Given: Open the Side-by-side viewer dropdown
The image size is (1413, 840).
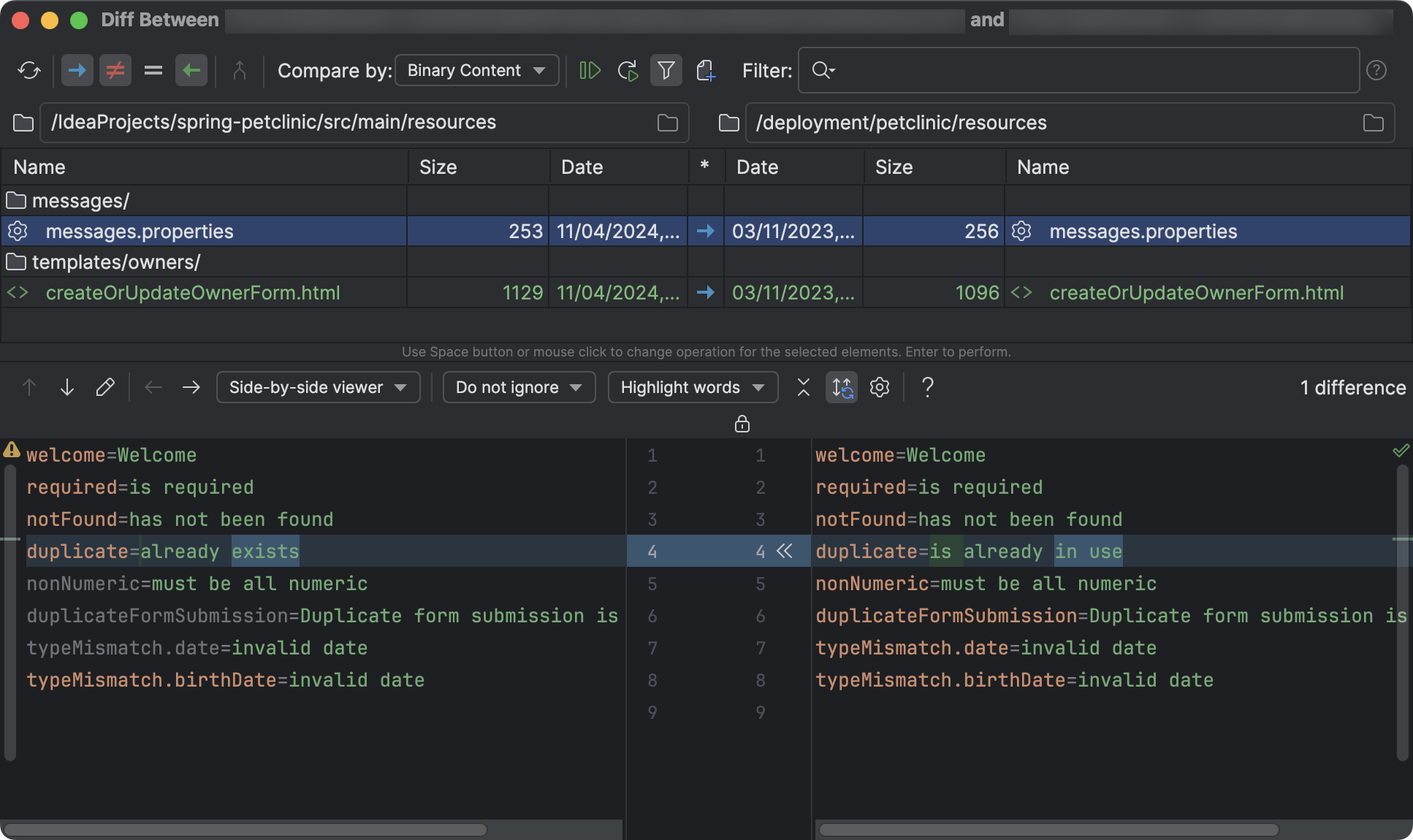Looking at the screenshot, I should pyautogui.click(x=318, y=387).
